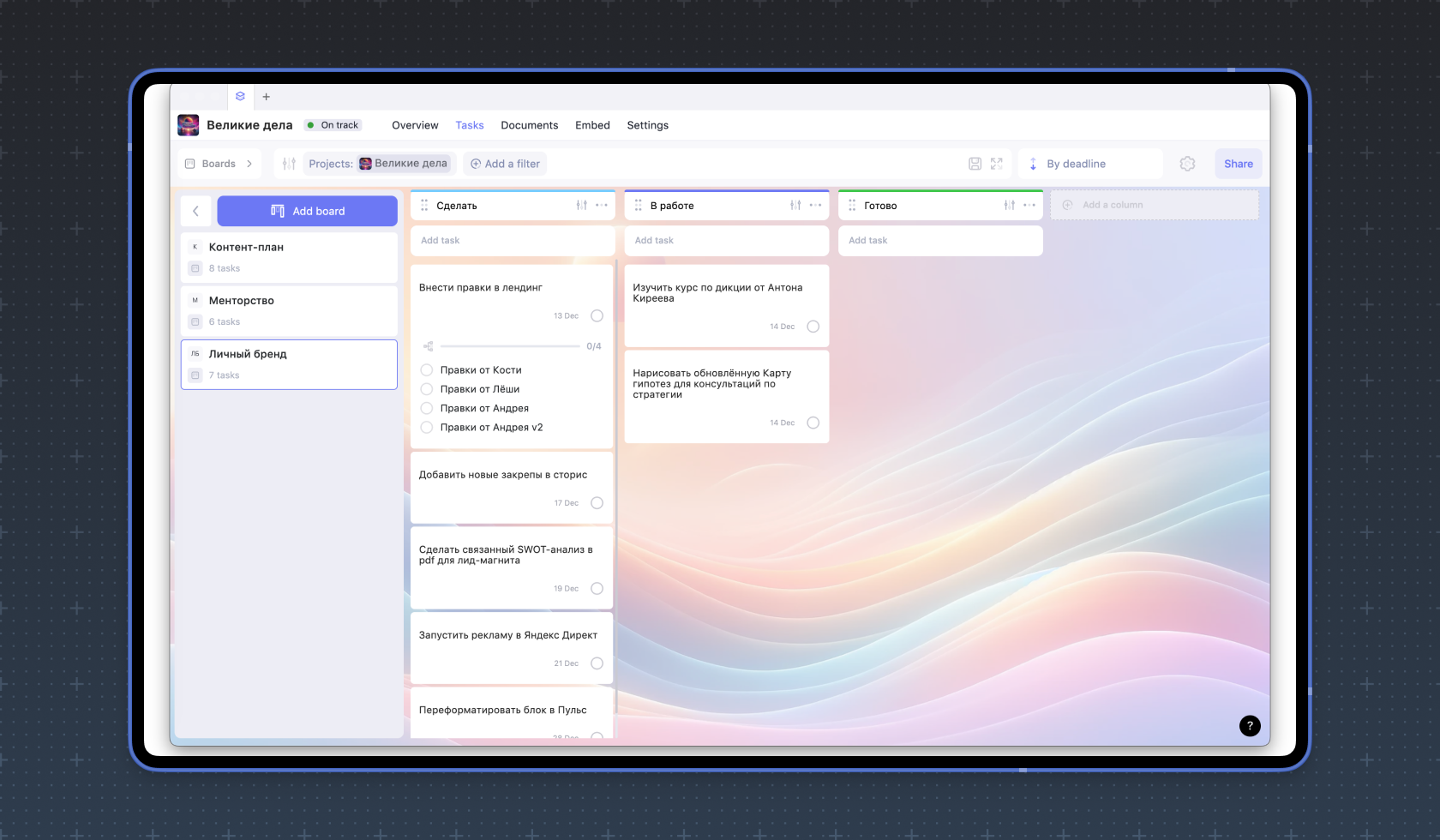Image resolution: width=1440 pixels, height=840 pixels.
Task: Open three-dot menu of Сделать column
Action: coord(602,206)
